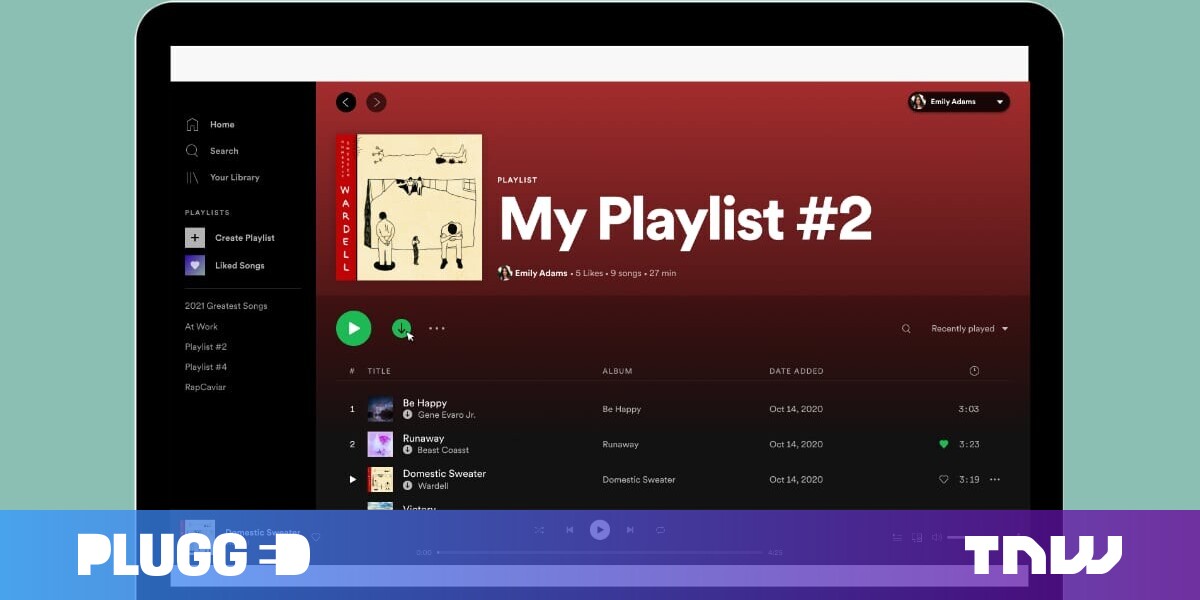Screen dimensions: 1200x600
Task: Go back with the left arrow button
Action: [x=346, y=102]
